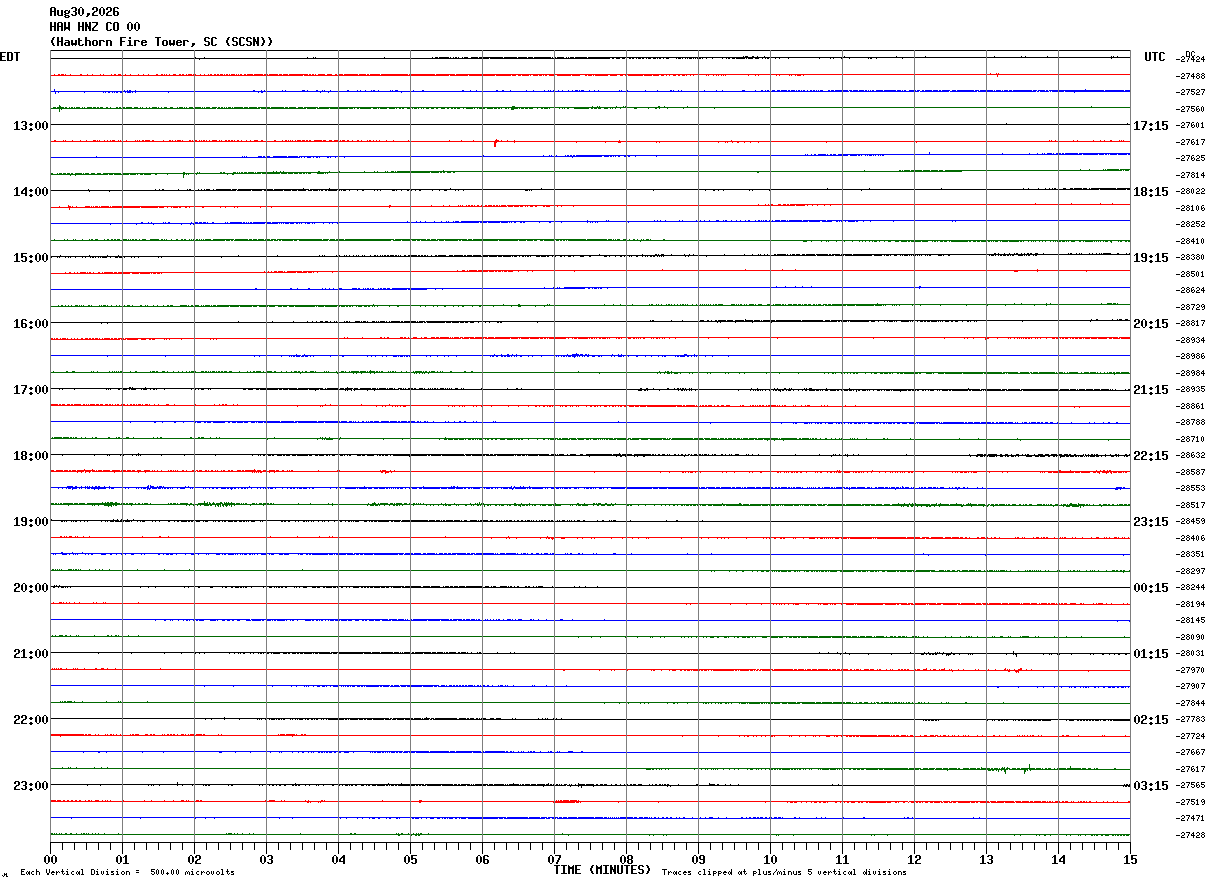
Task: Click minute 10 on the time axis
Action: (x=770, y=860)
